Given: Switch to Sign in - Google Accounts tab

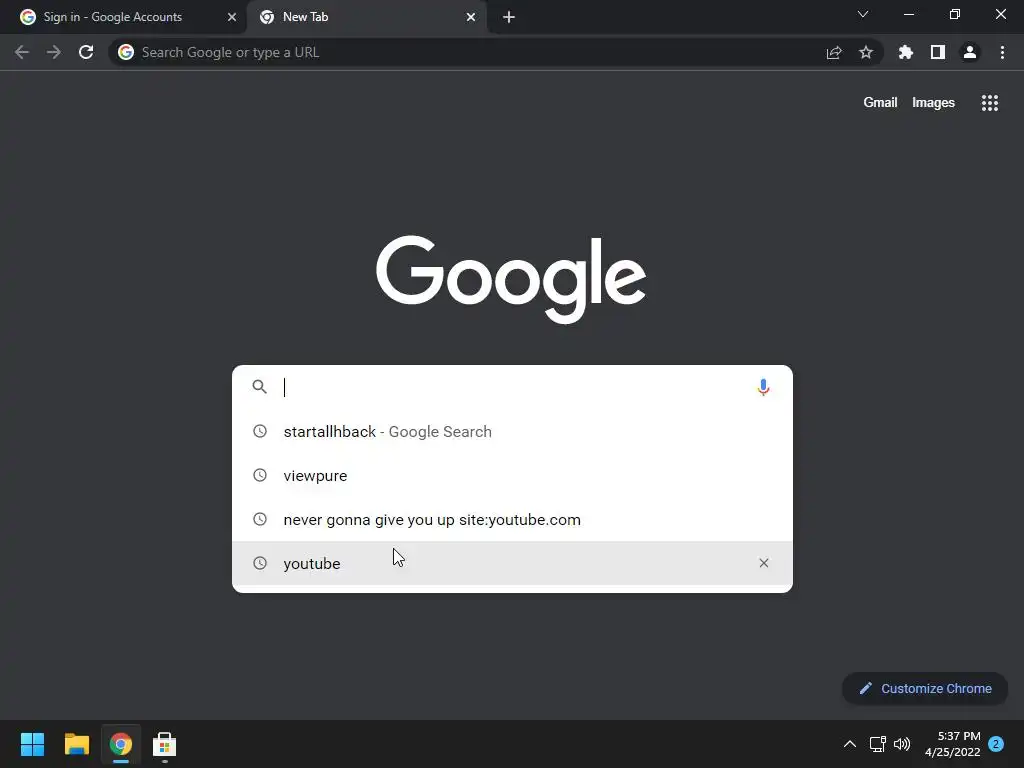Looking at the screenshot, I should point(124,17).
